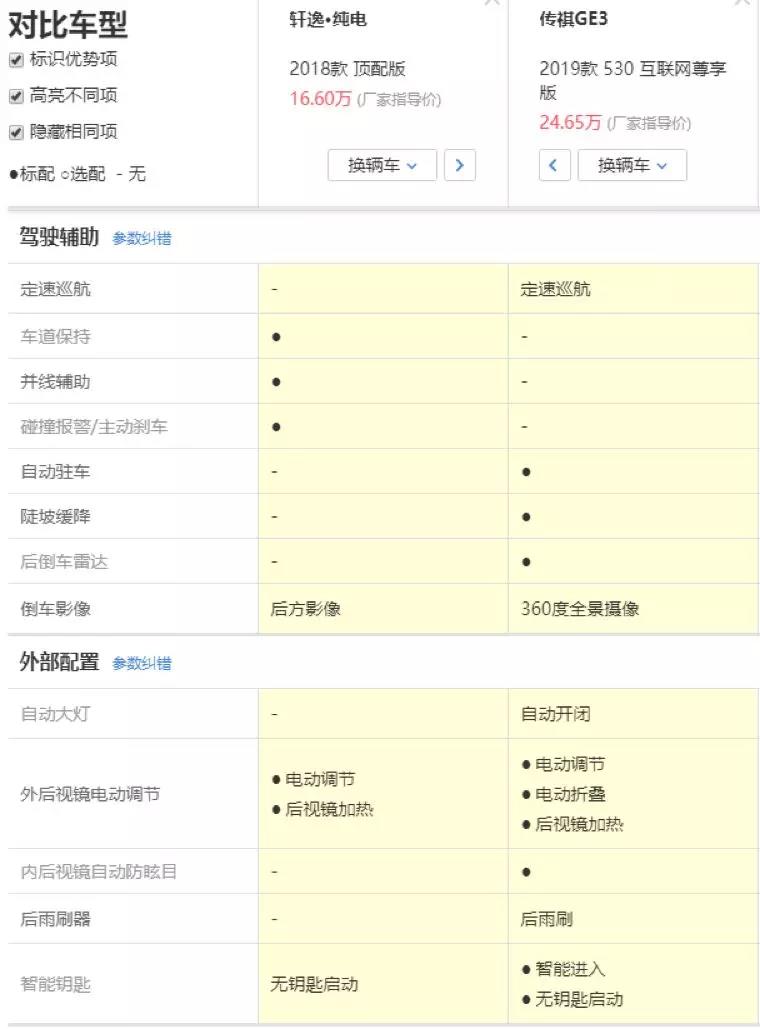Screen dimensions: 760x1029
Task: Click the 360度全景摄像 cell
Action: coord(580,609)
